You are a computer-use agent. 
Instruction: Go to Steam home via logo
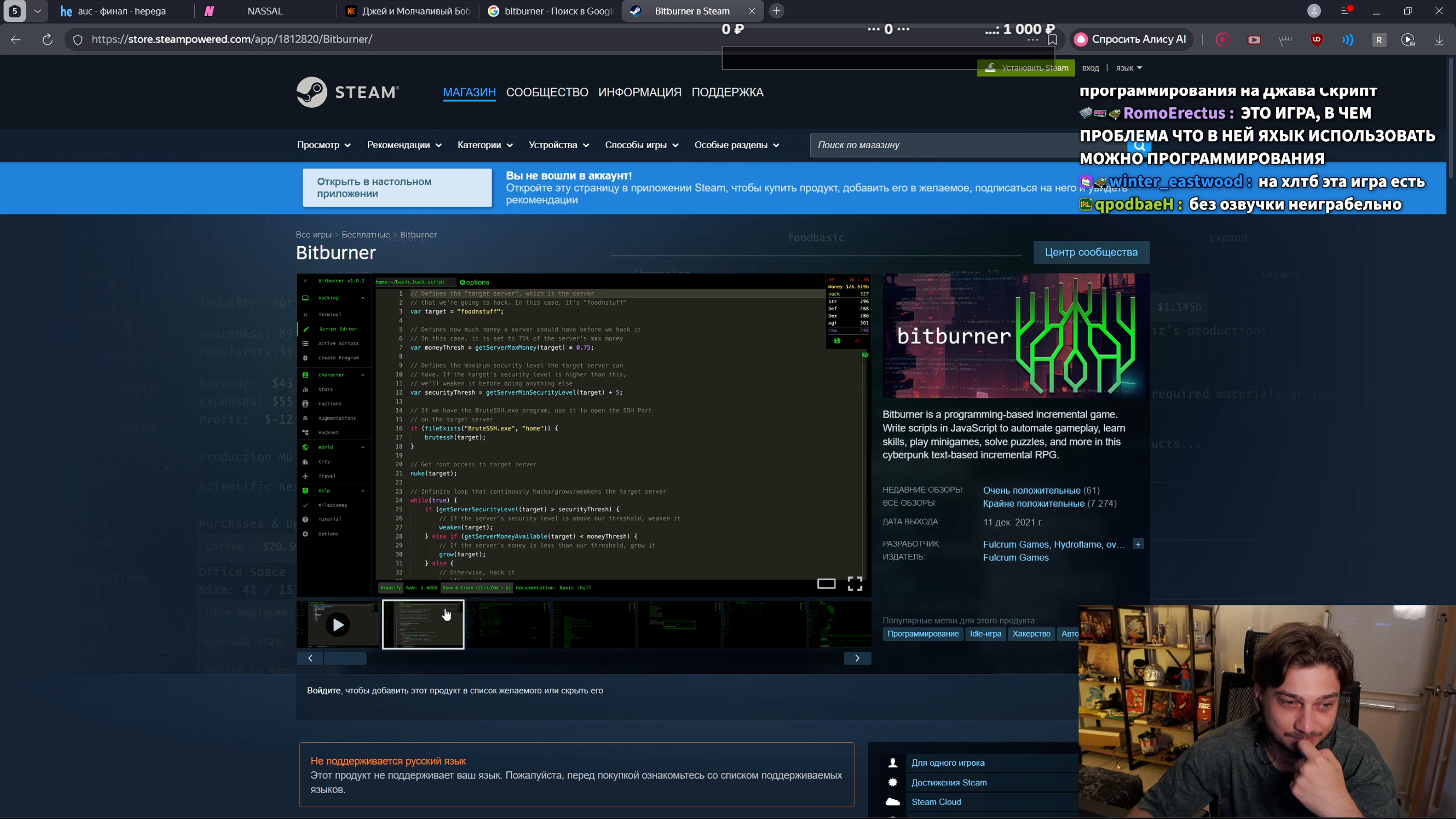(x=348, y=92)
